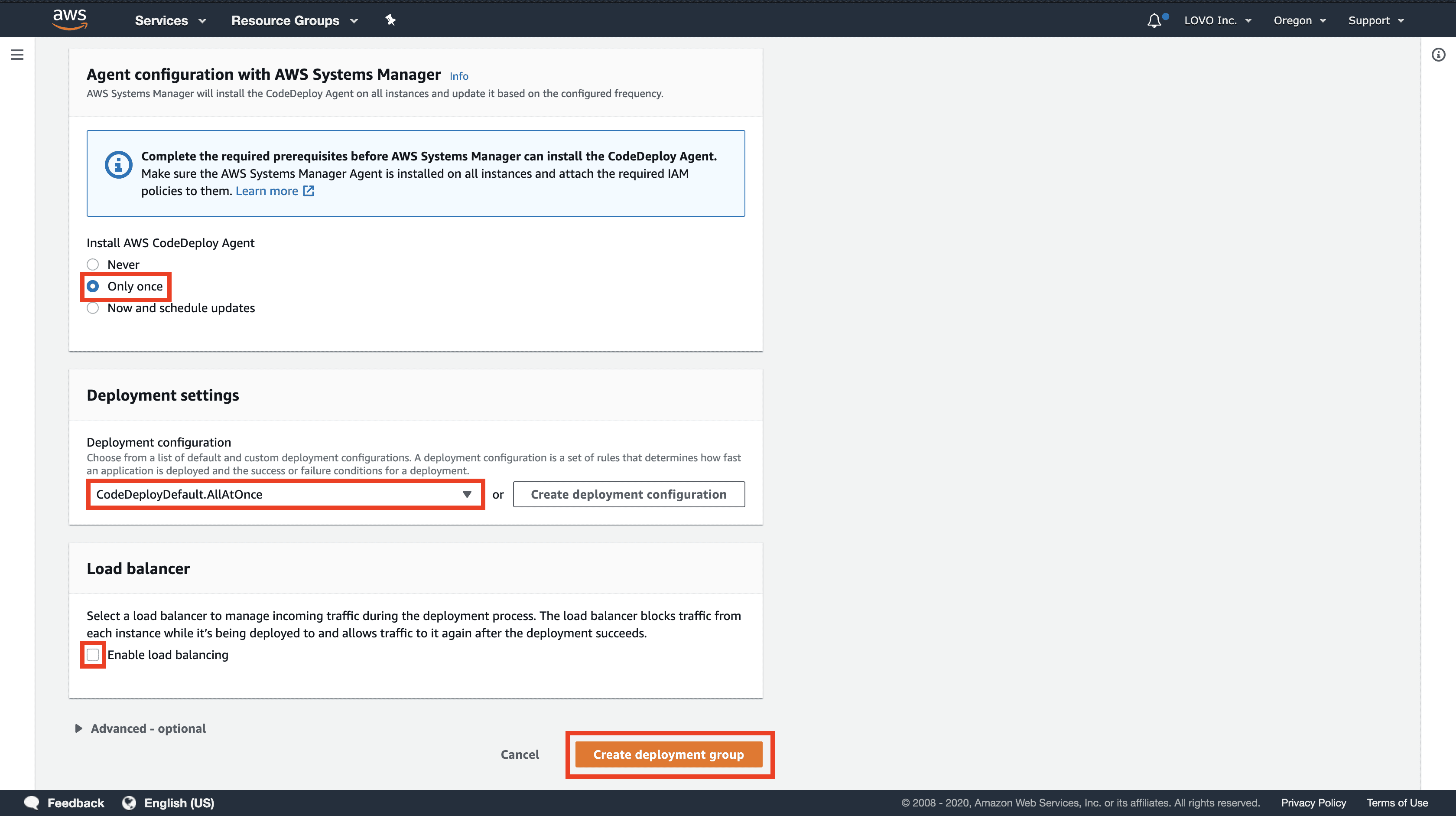Select the Only once radio button
This screenshot has width=1456, height=816.
pos(93,286)
